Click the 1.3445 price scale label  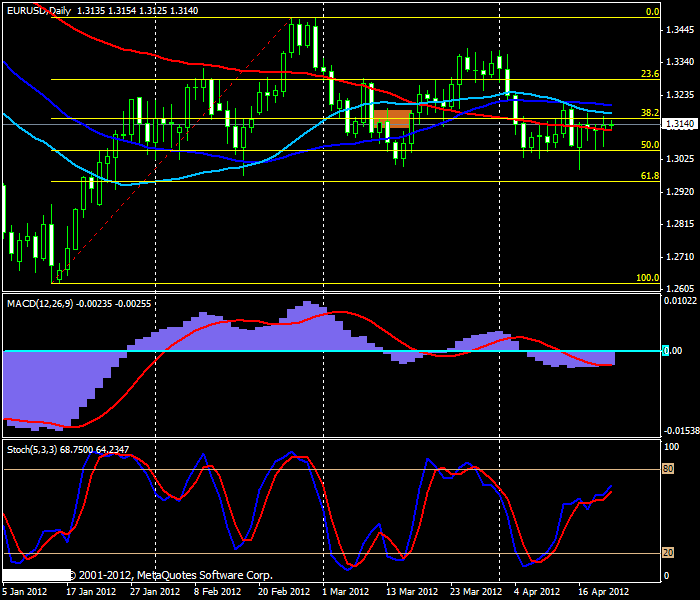click(x=680, y=30)
